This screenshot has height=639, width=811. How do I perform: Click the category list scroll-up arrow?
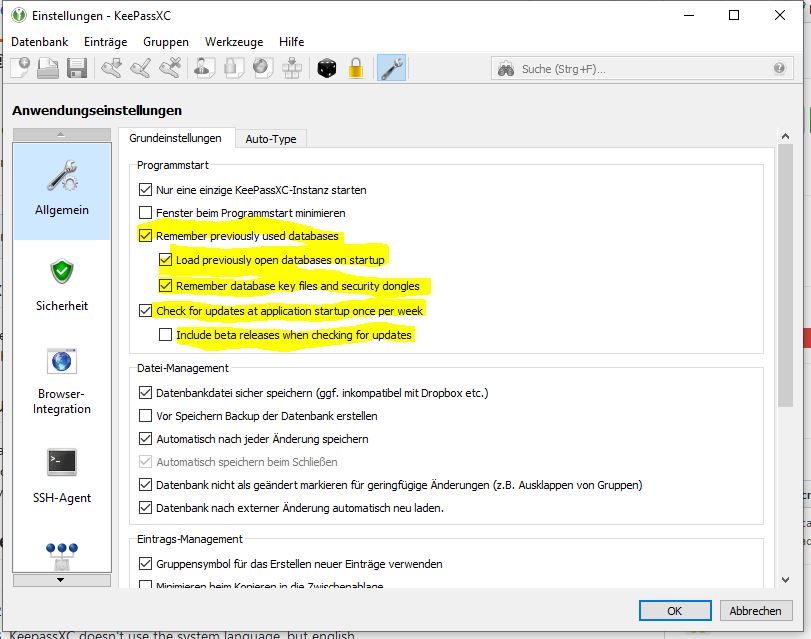62,135
